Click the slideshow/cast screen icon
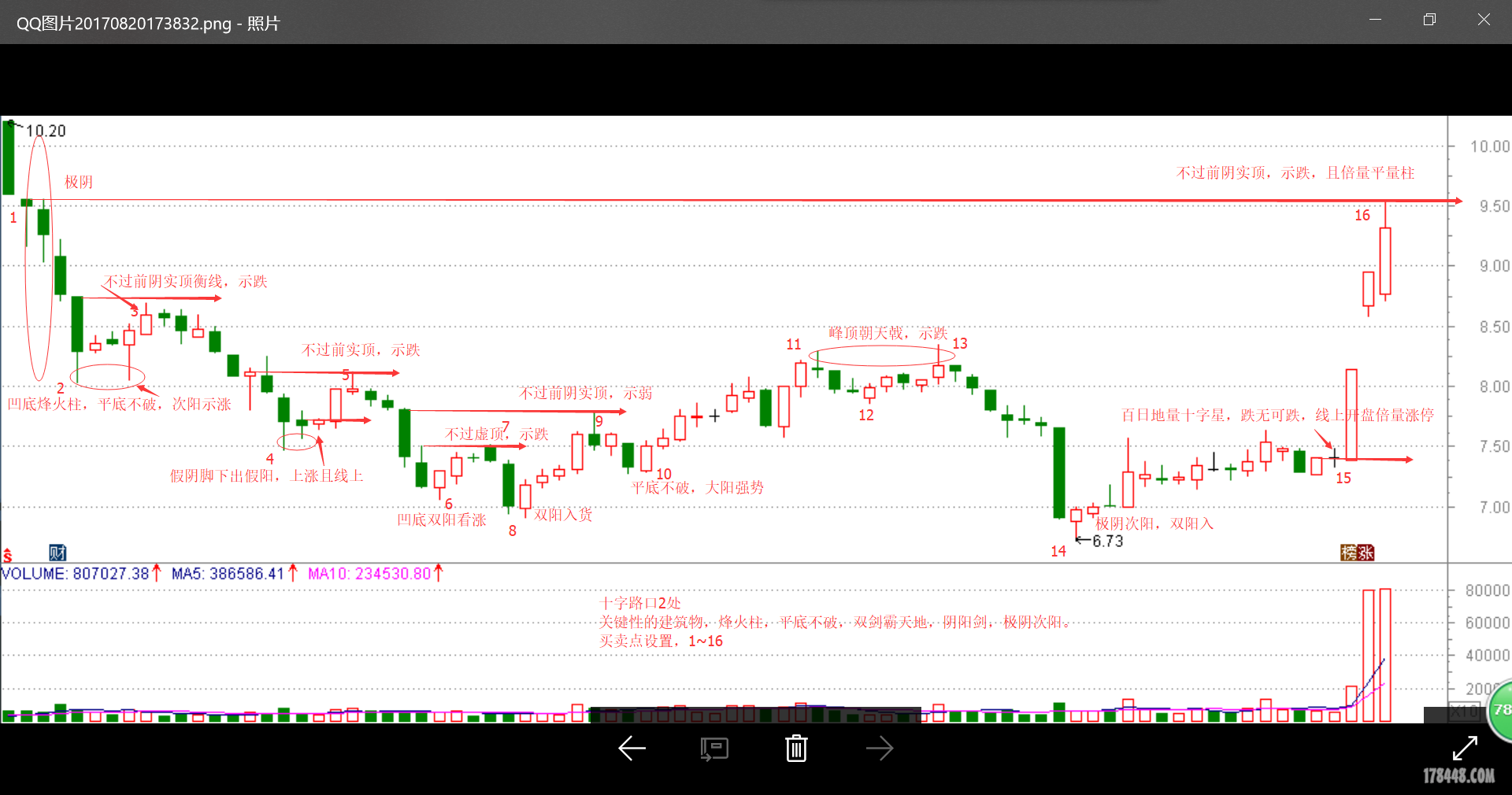 pyautogui.click(x=714, y=749)
